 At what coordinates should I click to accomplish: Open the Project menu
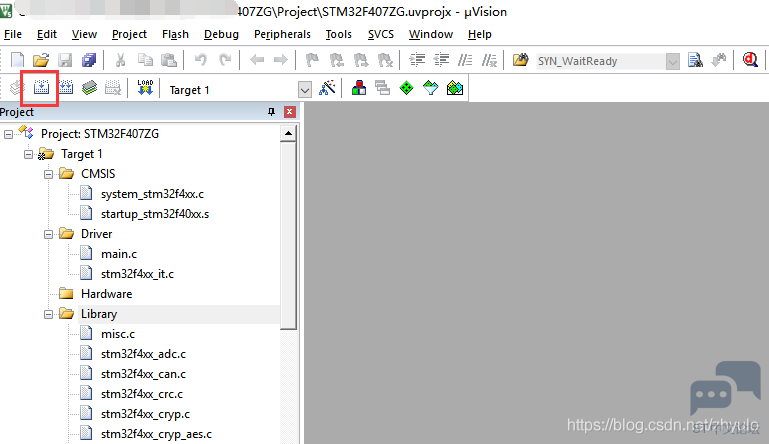click(129, 34)
